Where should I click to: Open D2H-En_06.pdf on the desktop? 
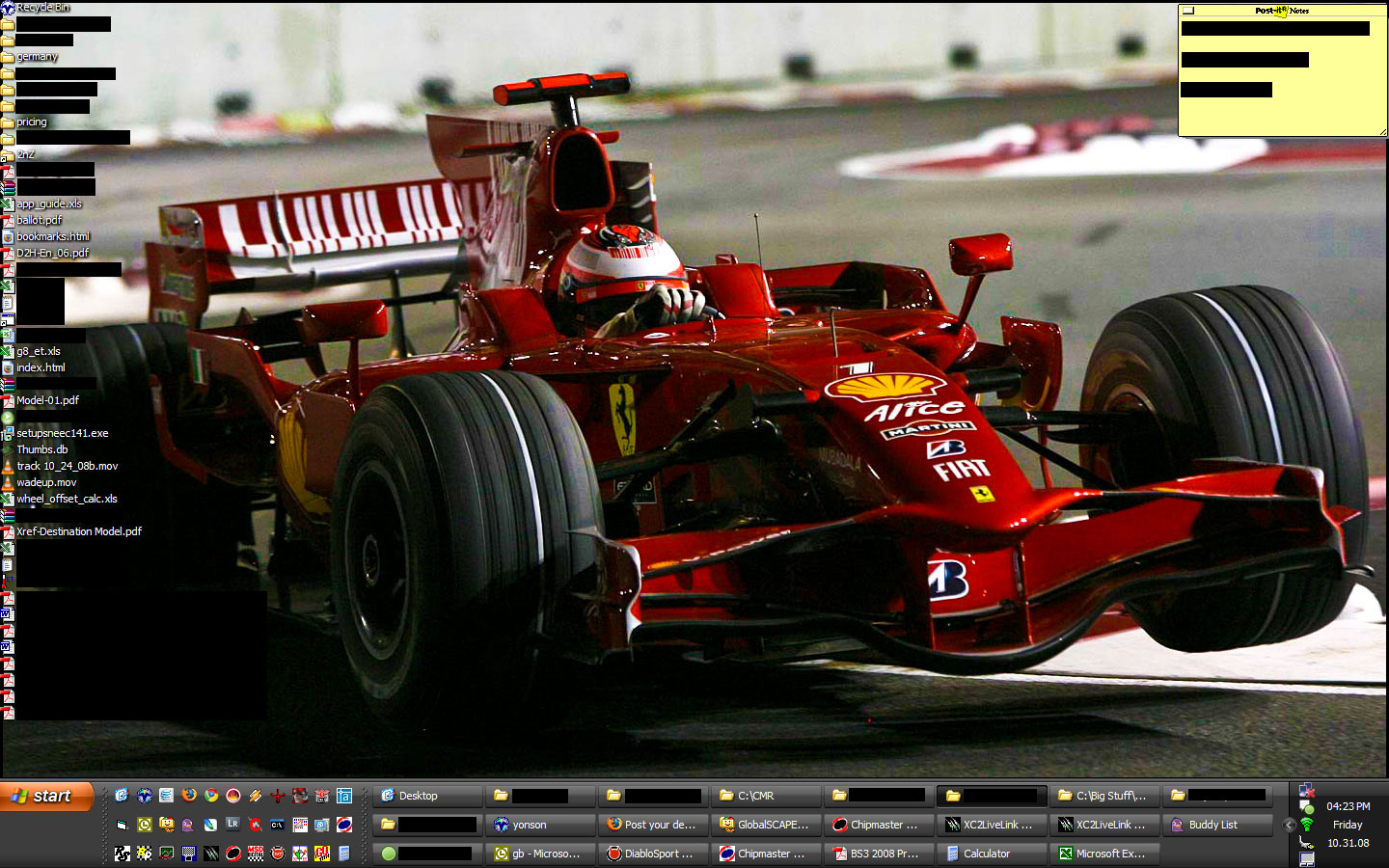click(x=45, y=254)
